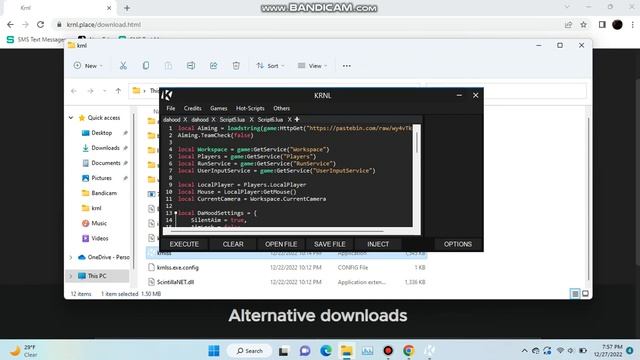This screenshot has height=360, width=640.
Task: Select Desktop in the navigation pane
Action: click(102, 133)
